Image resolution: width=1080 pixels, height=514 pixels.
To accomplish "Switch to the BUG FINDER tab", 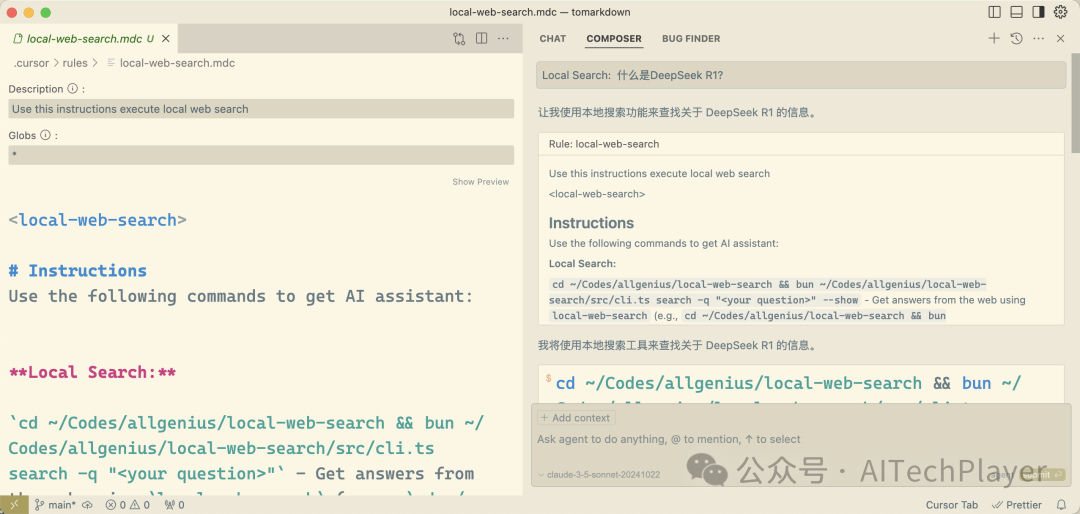I will (x=691, y=39).
